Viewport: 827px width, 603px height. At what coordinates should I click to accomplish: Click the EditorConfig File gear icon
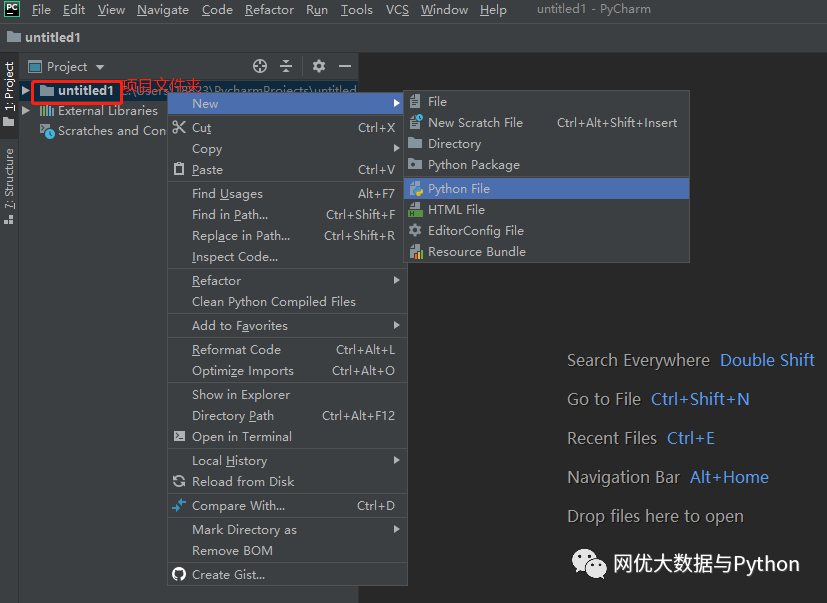pos(416,230)
